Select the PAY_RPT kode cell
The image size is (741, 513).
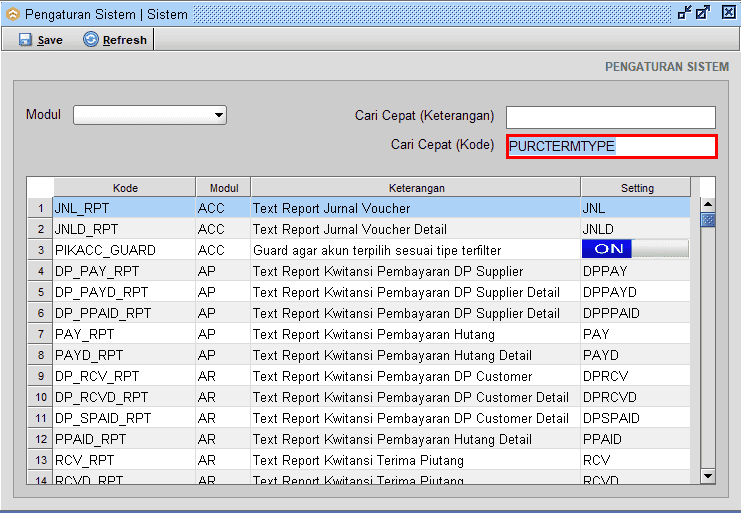click(124, 334)
